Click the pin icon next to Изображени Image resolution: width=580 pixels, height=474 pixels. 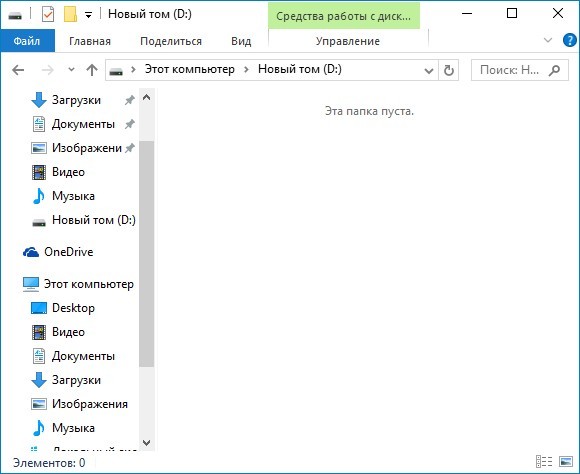(129, 148)
